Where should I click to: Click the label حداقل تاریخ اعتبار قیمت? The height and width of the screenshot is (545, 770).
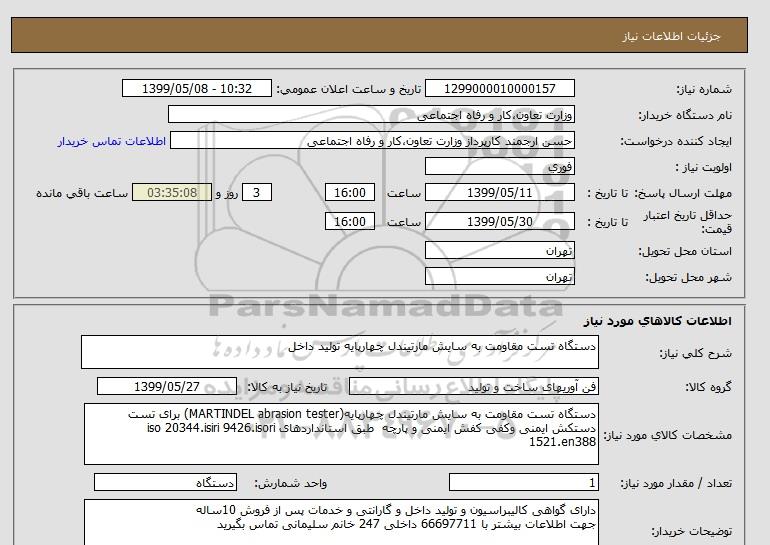pyautogui.click(x=688, y=222)
